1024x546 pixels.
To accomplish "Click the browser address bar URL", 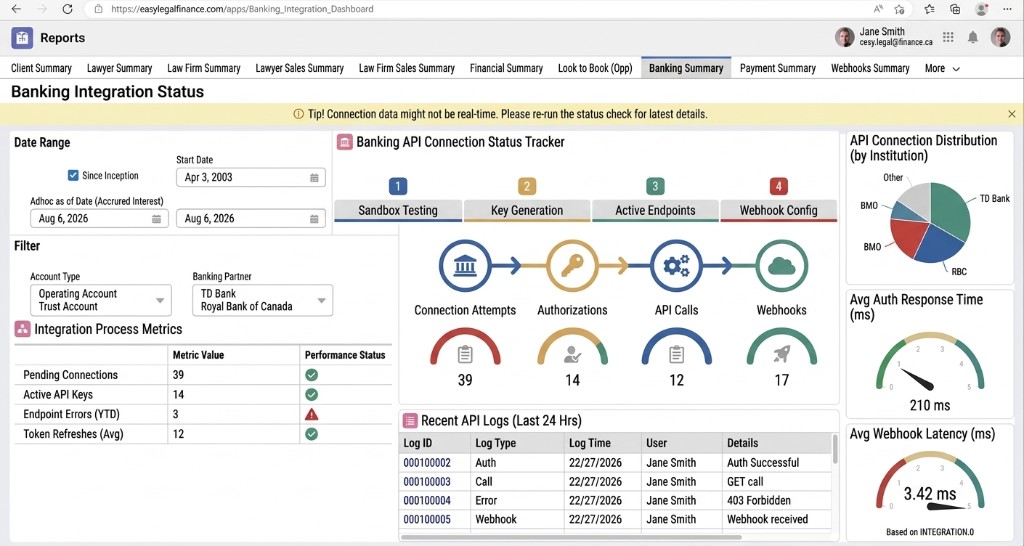I will [x=242, y=9].
